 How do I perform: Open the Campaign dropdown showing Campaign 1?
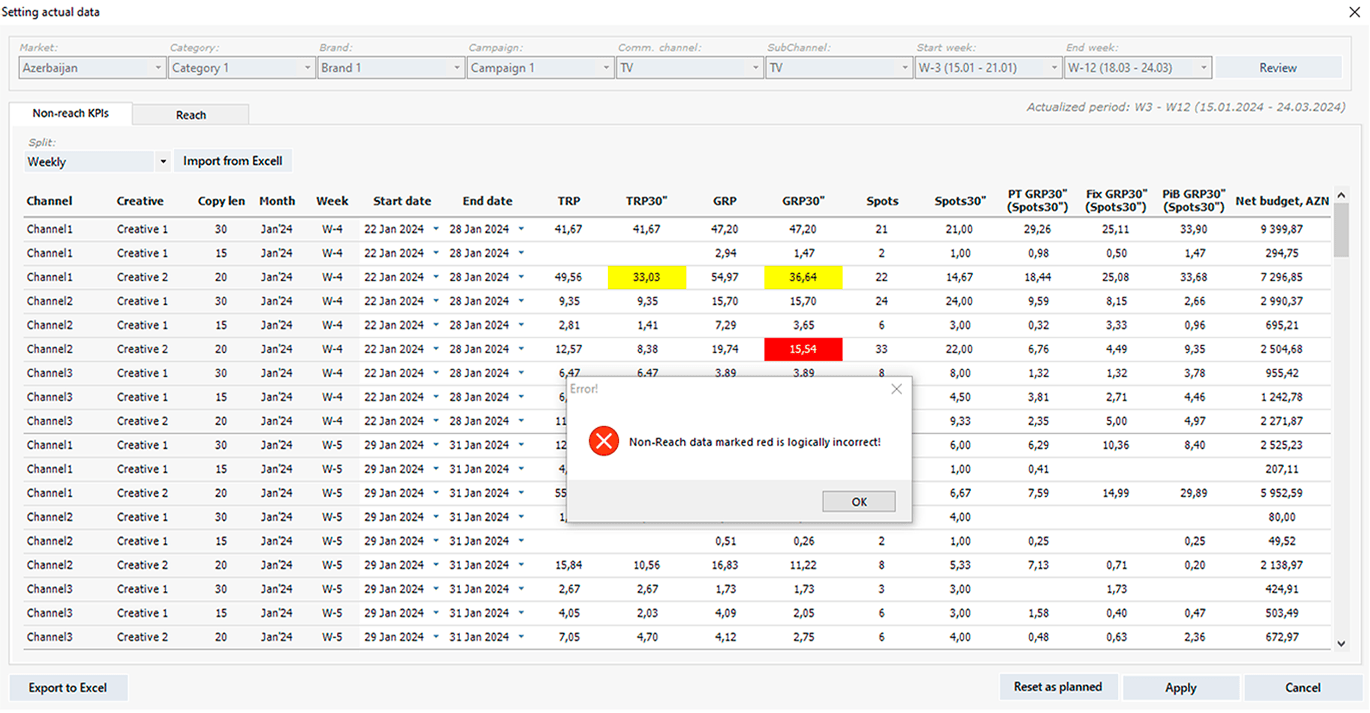(x=540, y=68)
